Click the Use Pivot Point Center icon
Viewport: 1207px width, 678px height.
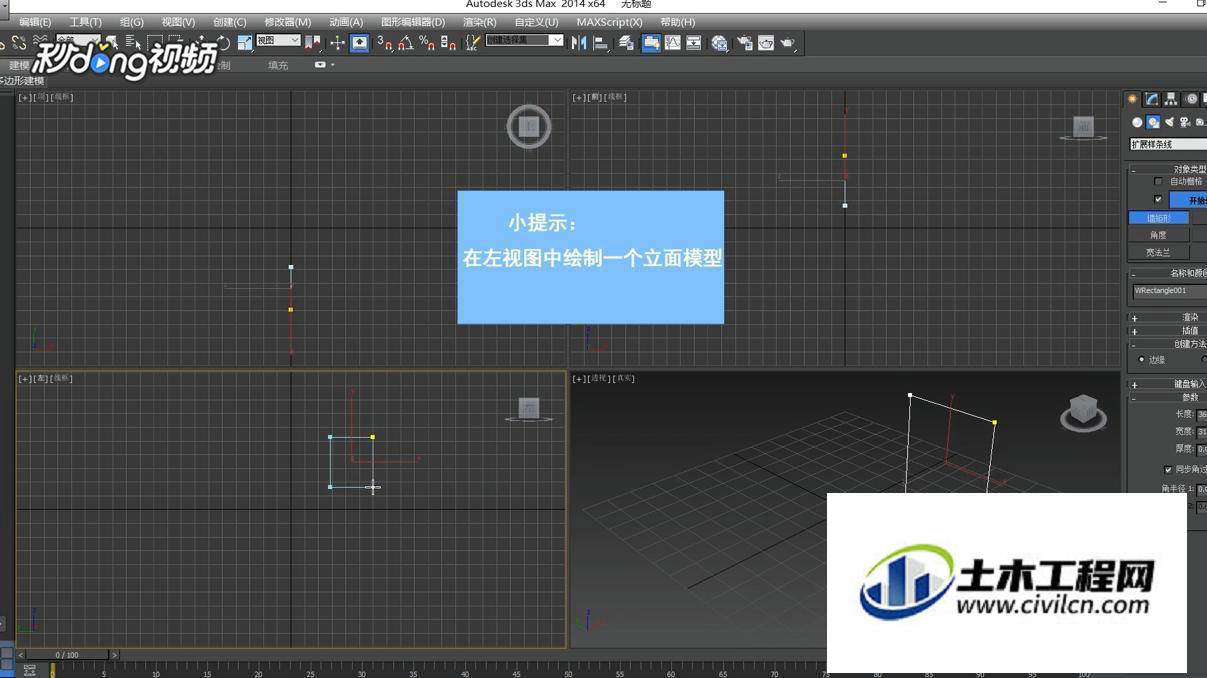click(313, 42)
